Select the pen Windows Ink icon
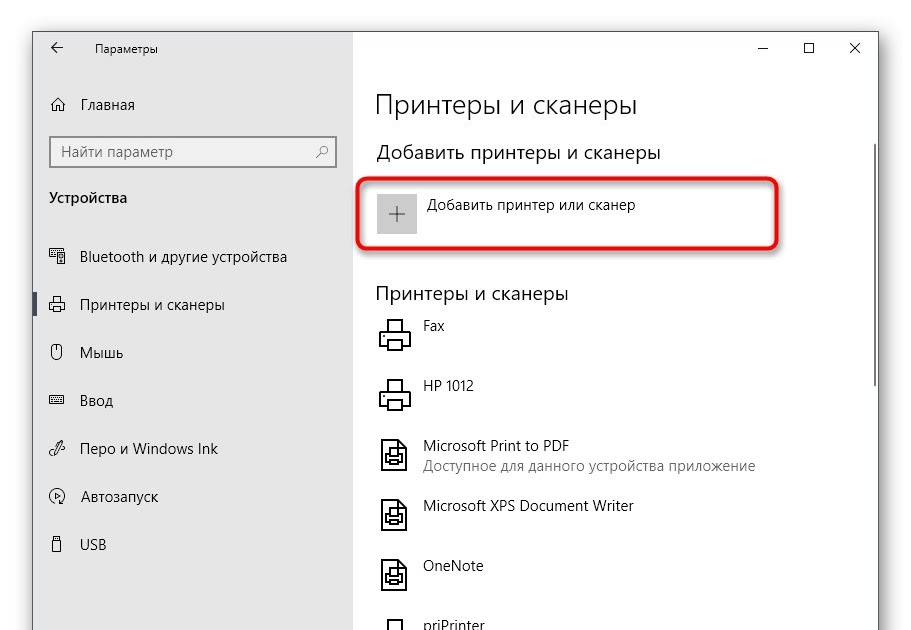911x630 pixels. coord(56,448)
